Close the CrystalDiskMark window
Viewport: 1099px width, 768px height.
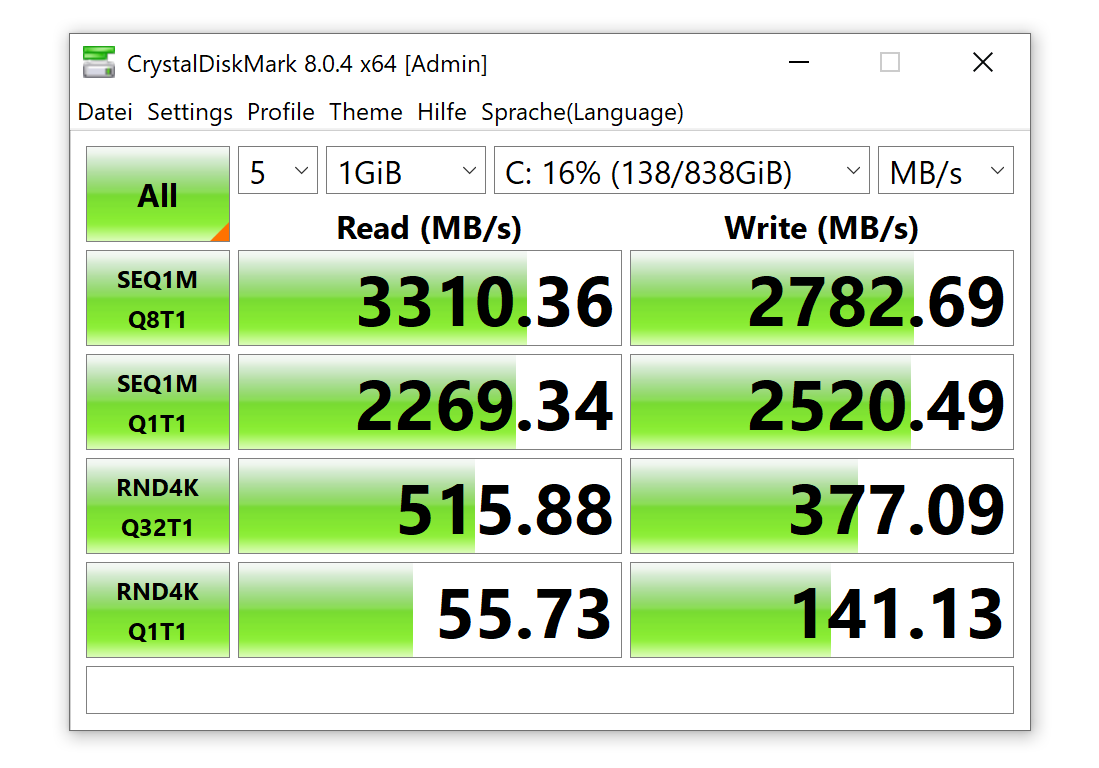(x=983, y=62)
